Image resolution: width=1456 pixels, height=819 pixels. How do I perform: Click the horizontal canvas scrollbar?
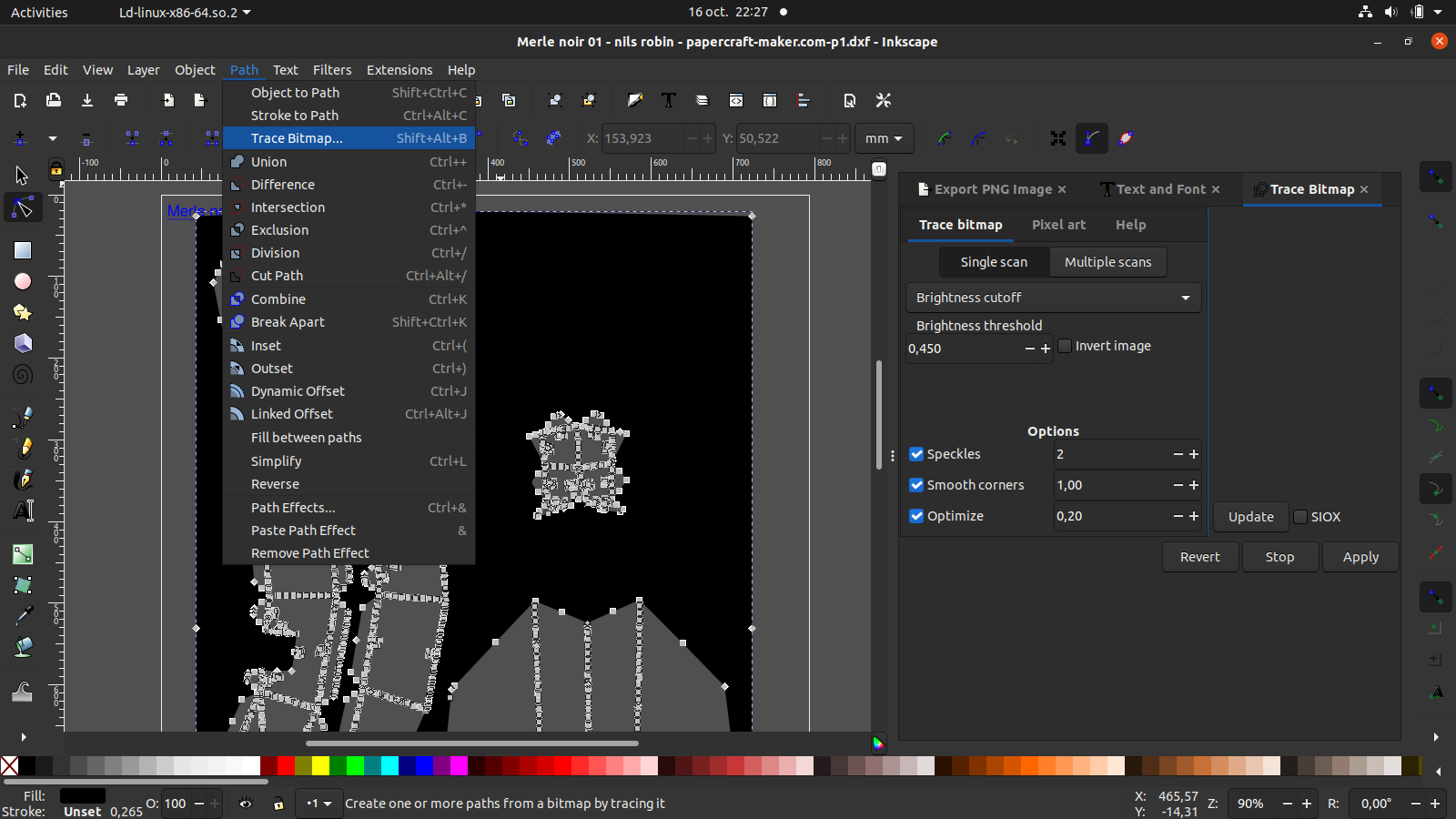tap(471, 743)
